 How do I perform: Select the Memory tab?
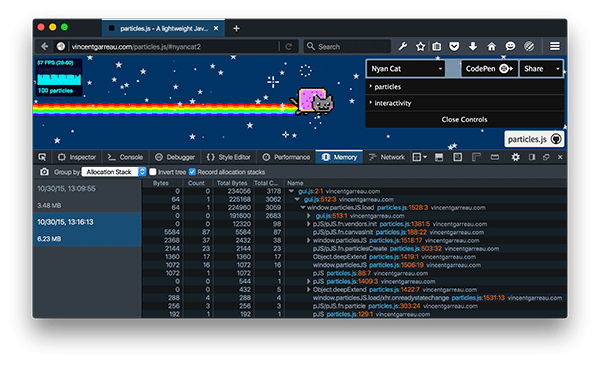tap(339, 157)
